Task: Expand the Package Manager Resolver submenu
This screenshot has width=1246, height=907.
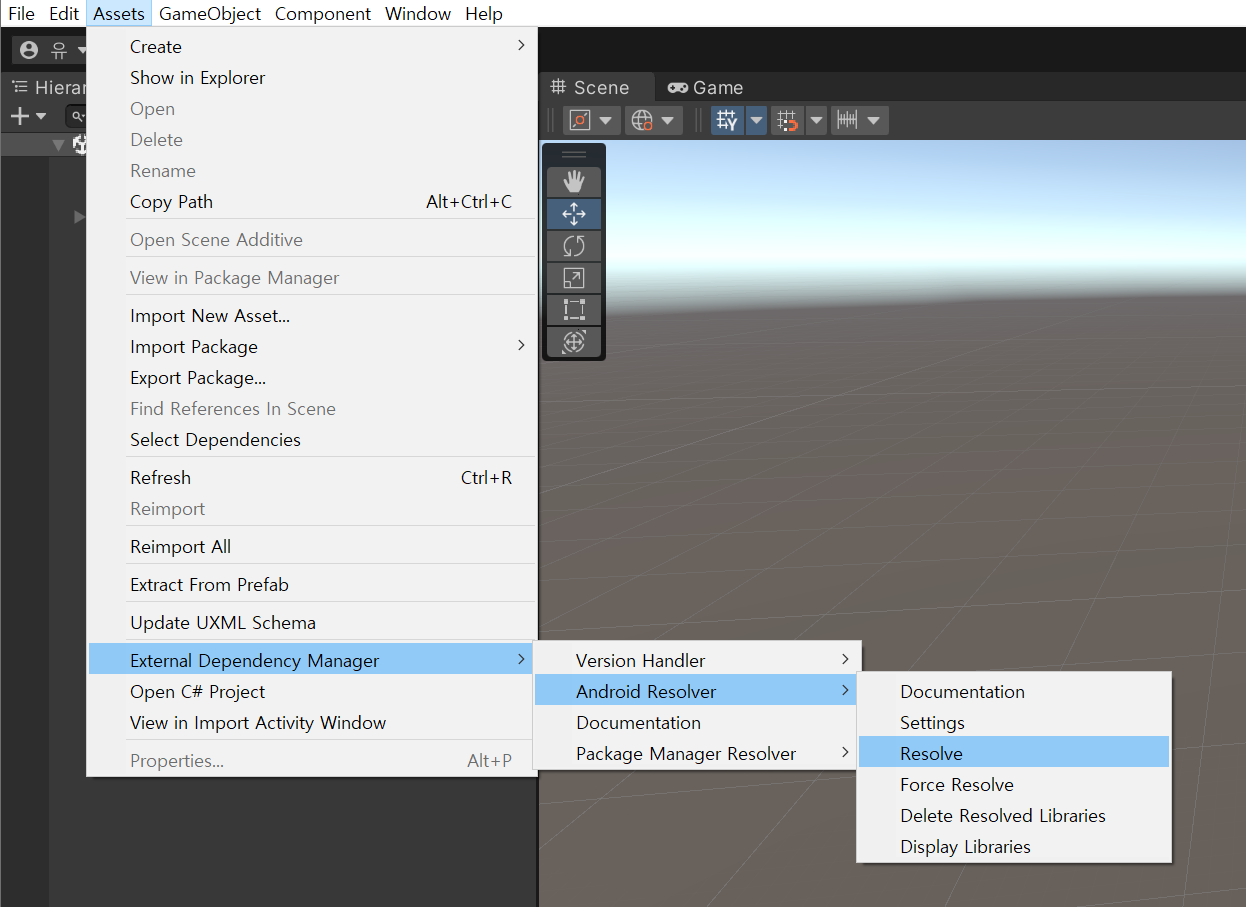Action: [697, 754]
